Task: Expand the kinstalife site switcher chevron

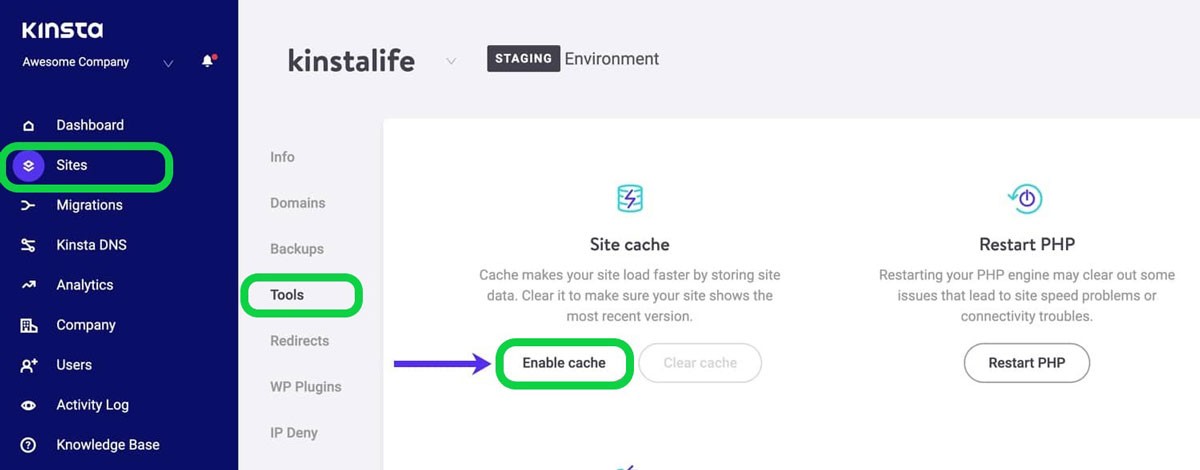Action: (451, 61)
